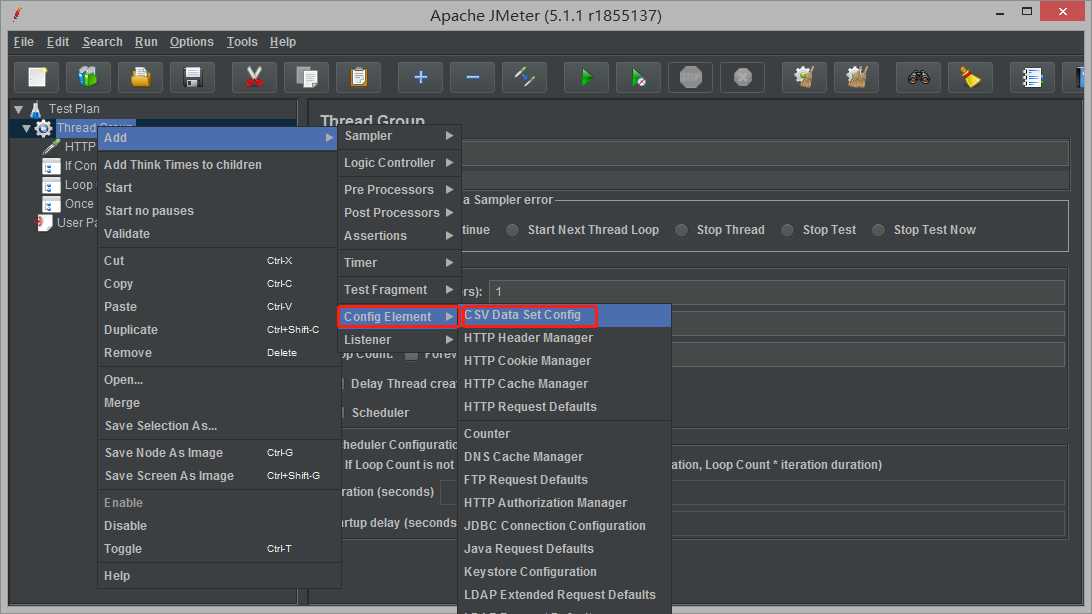The height and width of the screenshot is (614, 1092).
Task: Open the Tools menu
Action: click(242, 42)
